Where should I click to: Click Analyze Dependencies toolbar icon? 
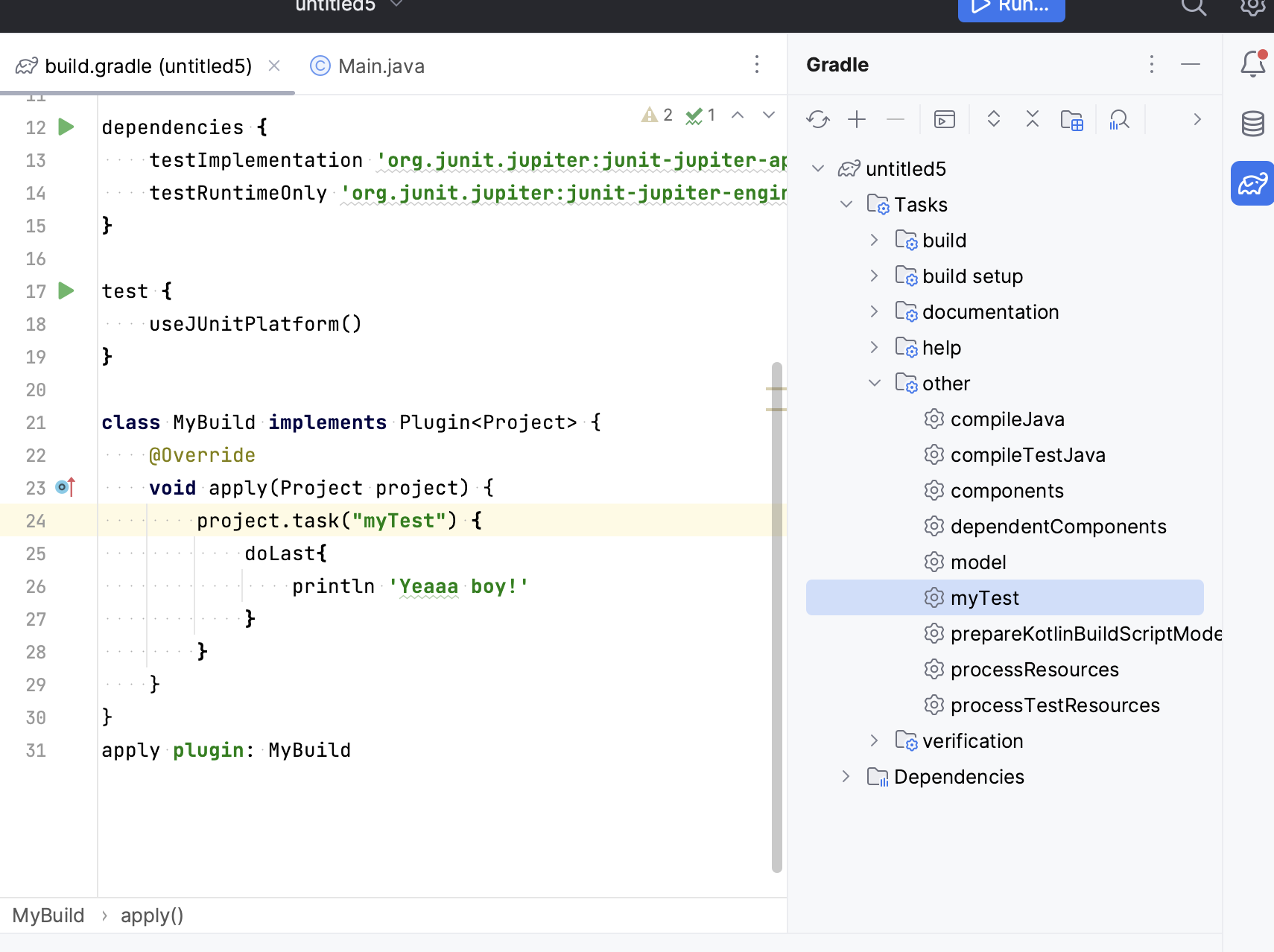(1119, 119)
